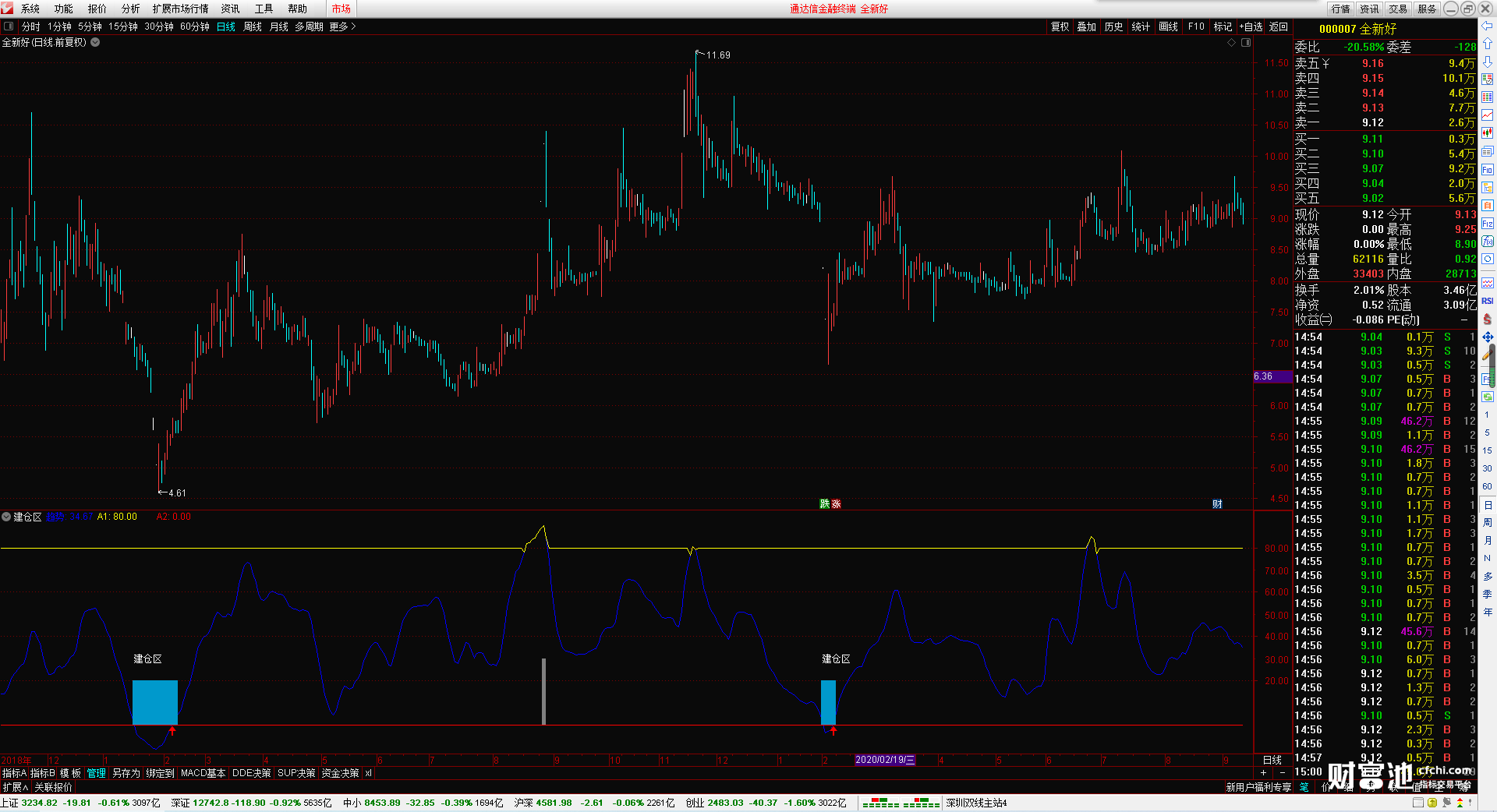Click the 2020/02/19 date marker on timeline
The image size is (1497, 812).
pos(885,760)
